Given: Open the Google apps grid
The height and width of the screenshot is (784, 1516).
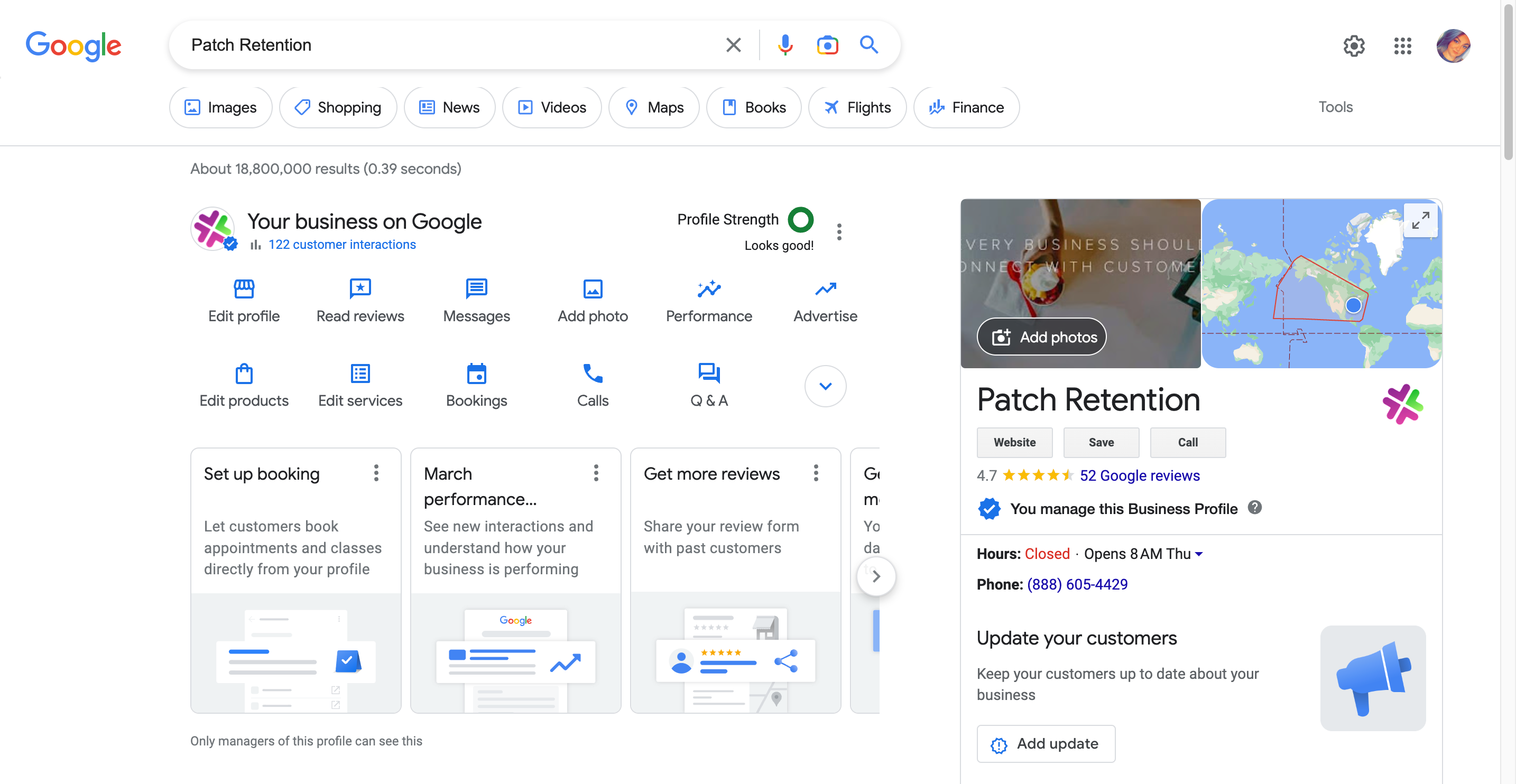Looking at the screenshot, I should [1402, 45].
